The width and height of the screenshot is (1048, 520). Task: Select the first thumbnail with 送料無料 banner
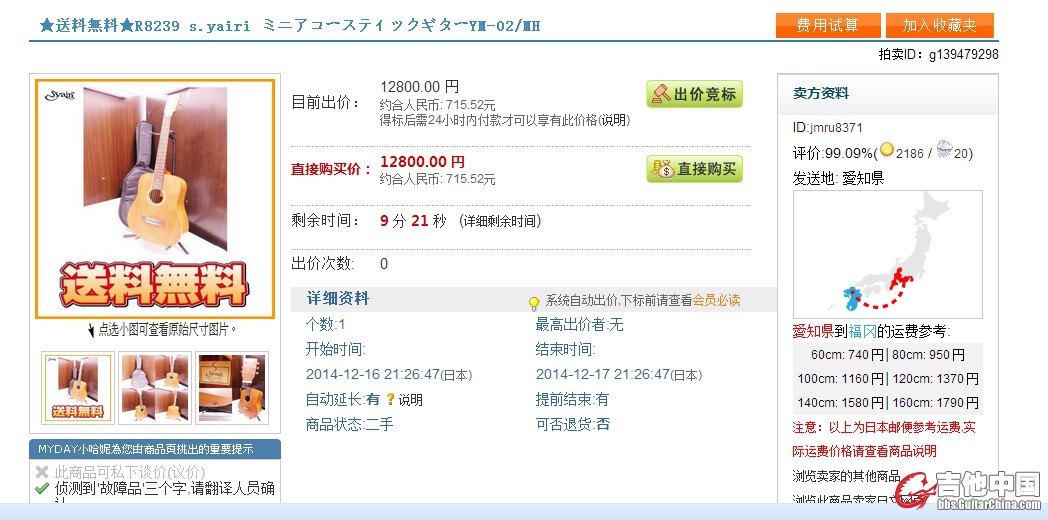point(78,388)
